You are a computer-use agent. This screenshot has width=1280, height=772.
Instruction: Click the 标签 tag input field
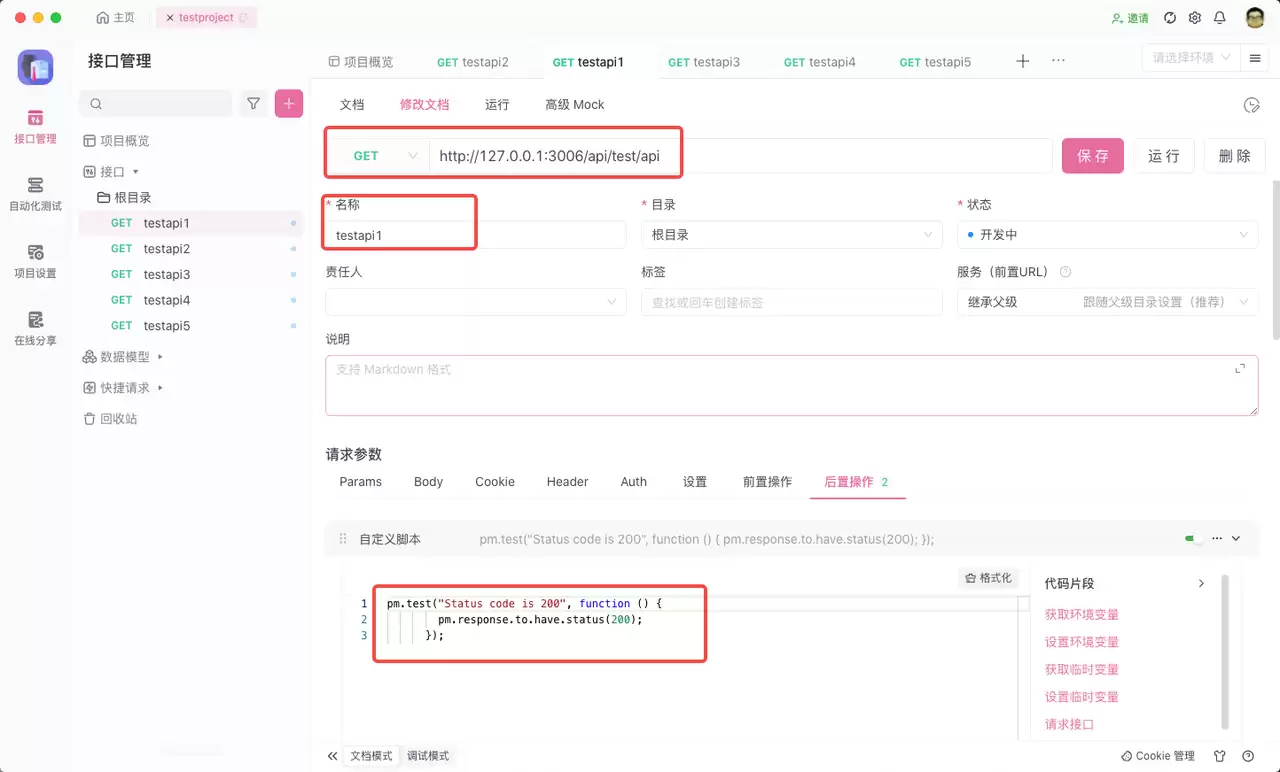[791, 302]
